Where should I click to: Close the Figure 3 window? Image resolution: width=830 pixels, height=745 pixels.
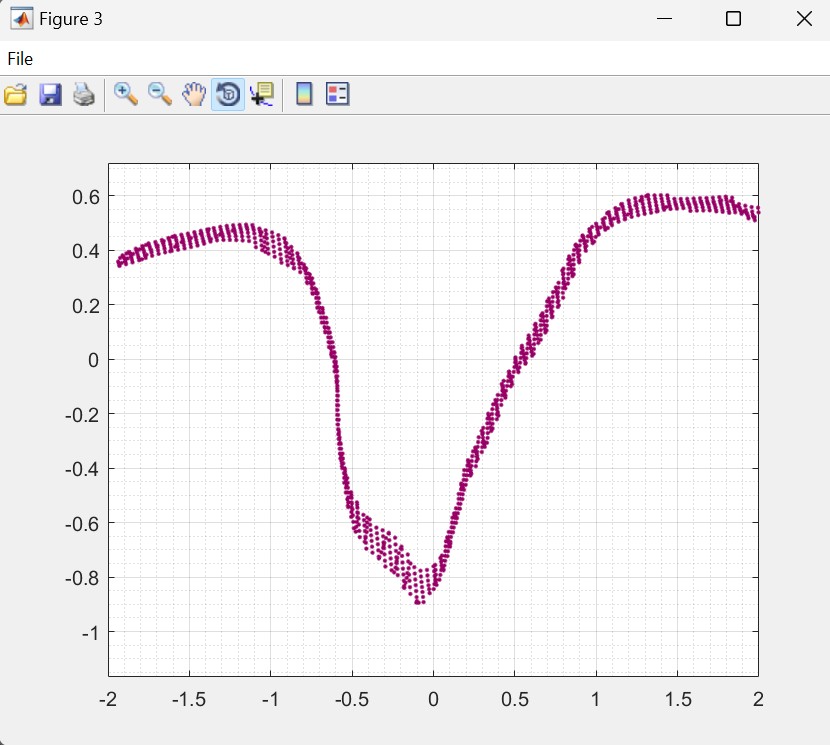pos(803,19)
